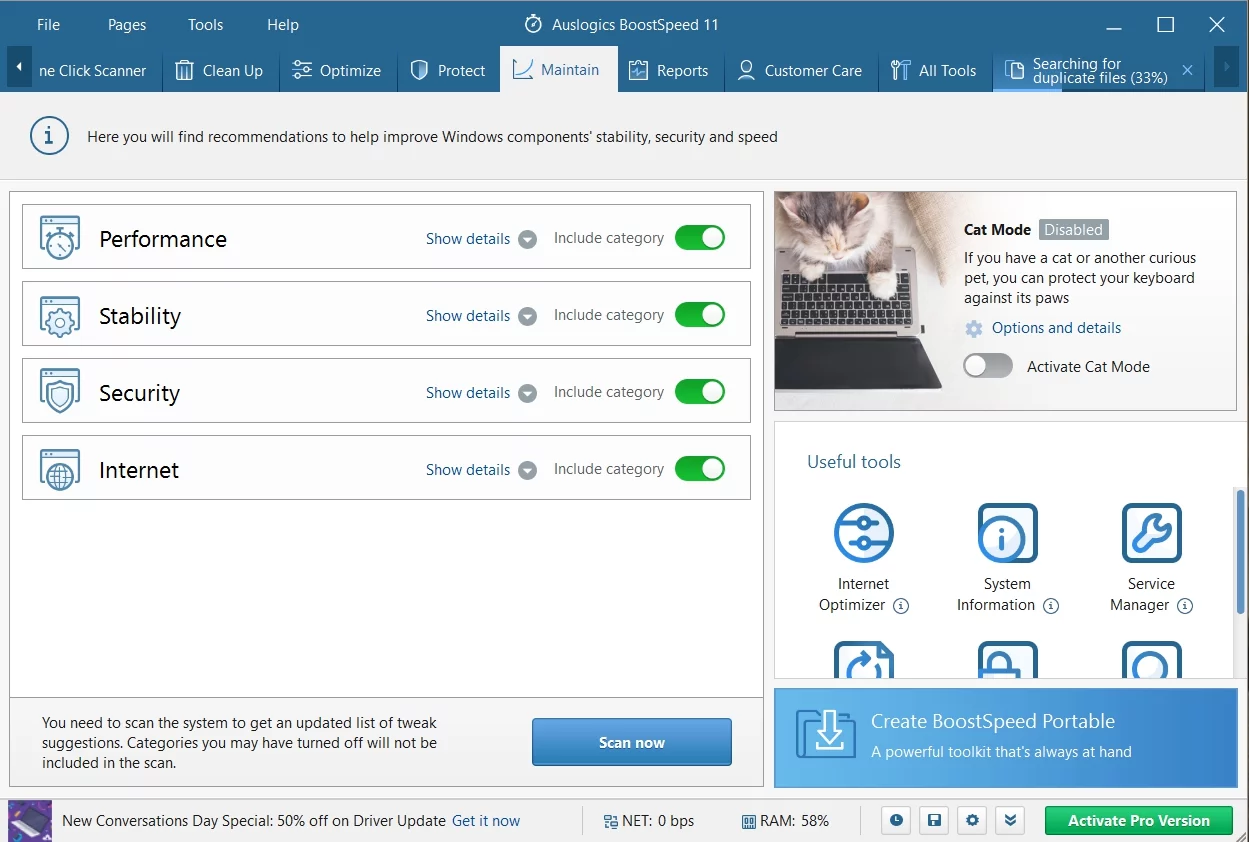Launch the System Information tool icon

click(x=1006, y=533)
